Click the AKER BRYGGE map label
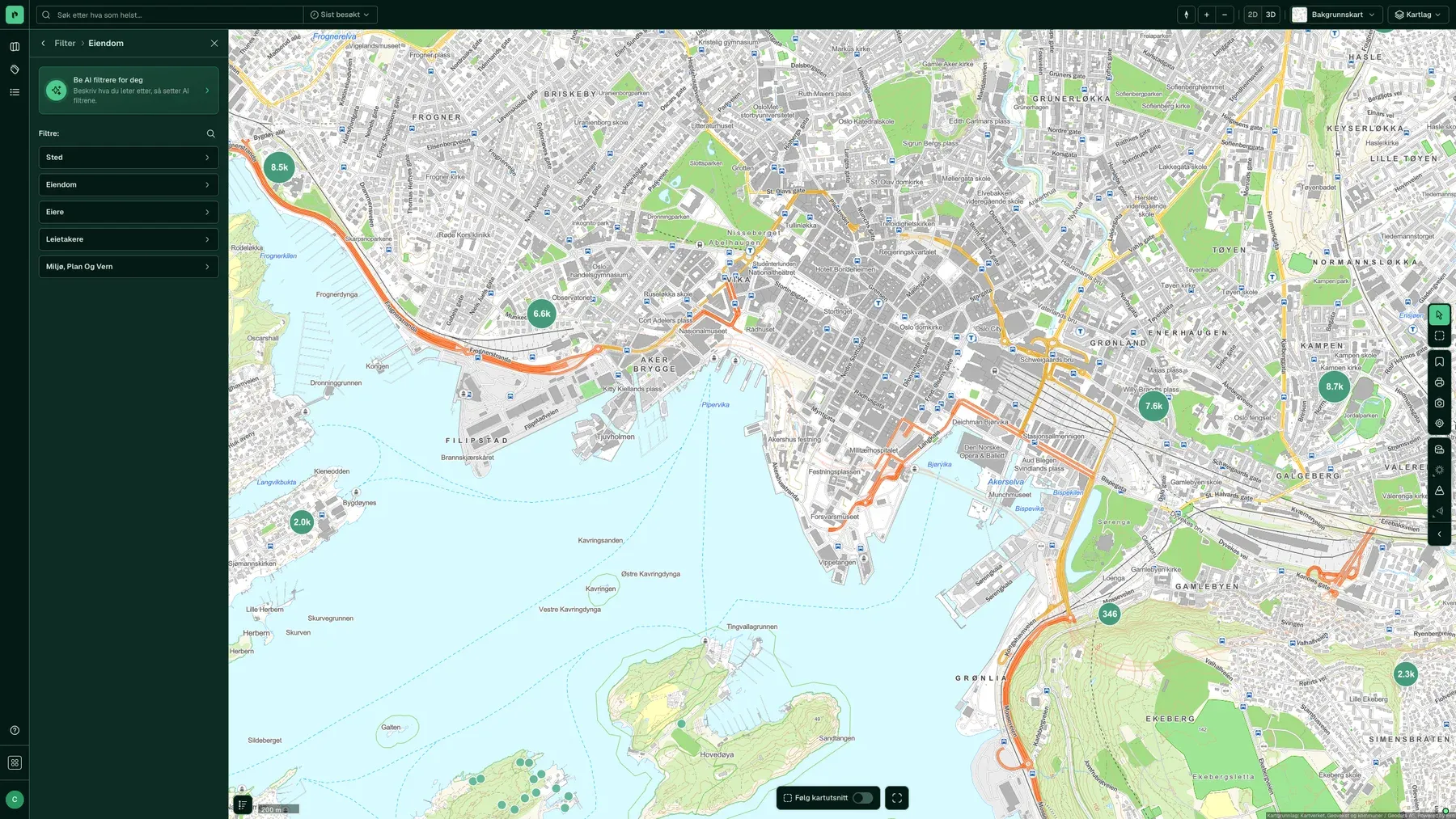This screenshot has width=1456, height=819. point(654,365)
